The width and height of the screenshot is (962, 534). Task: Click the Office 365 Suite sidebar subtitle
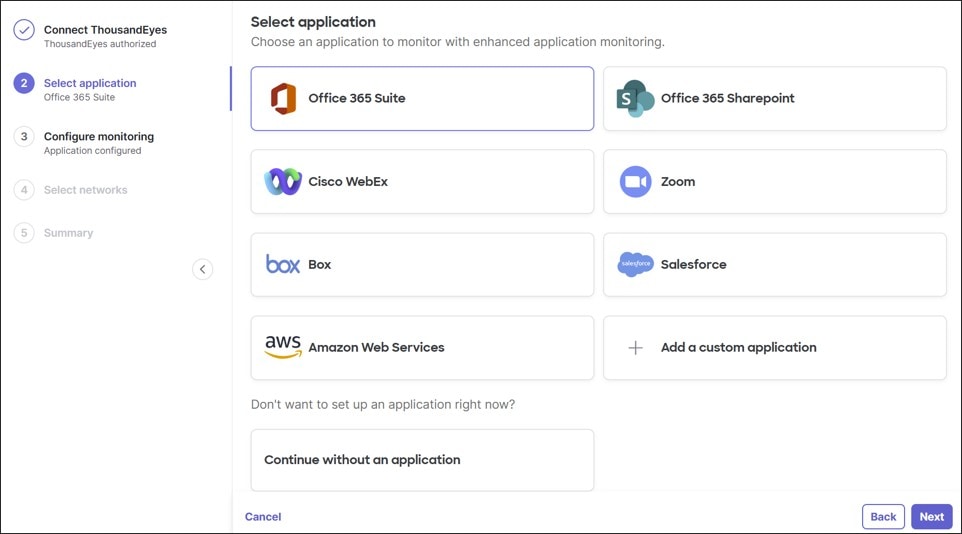[x=79, y=98]
